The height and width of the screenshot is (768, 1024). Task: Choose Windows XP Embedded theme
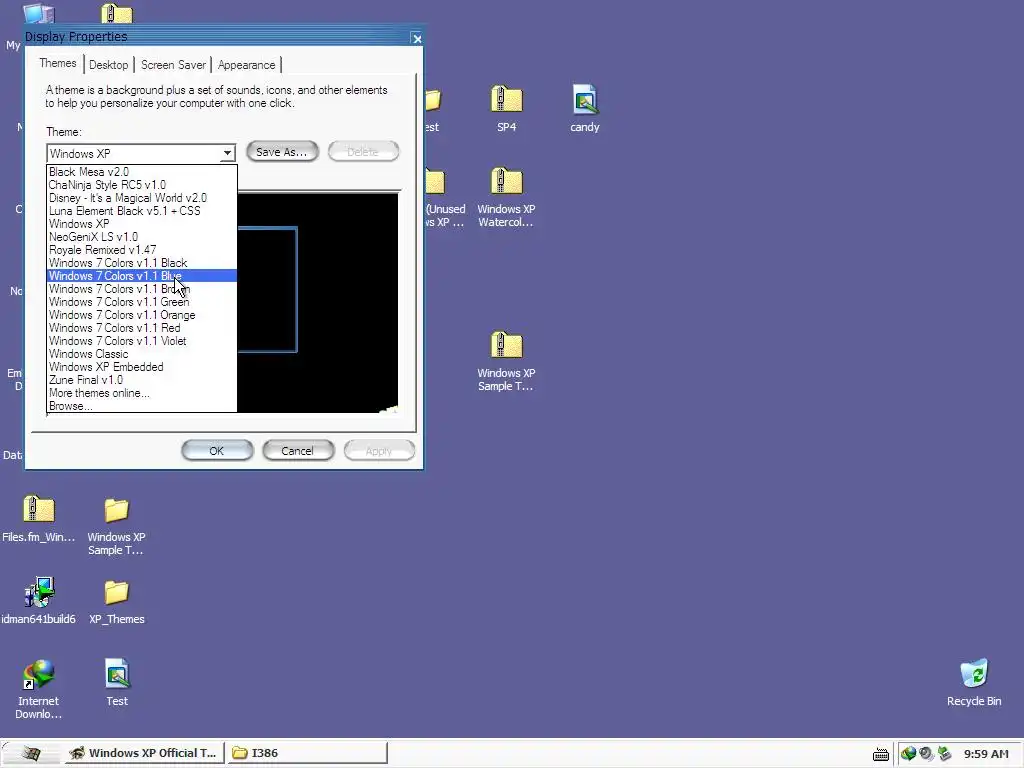[142, 367]
